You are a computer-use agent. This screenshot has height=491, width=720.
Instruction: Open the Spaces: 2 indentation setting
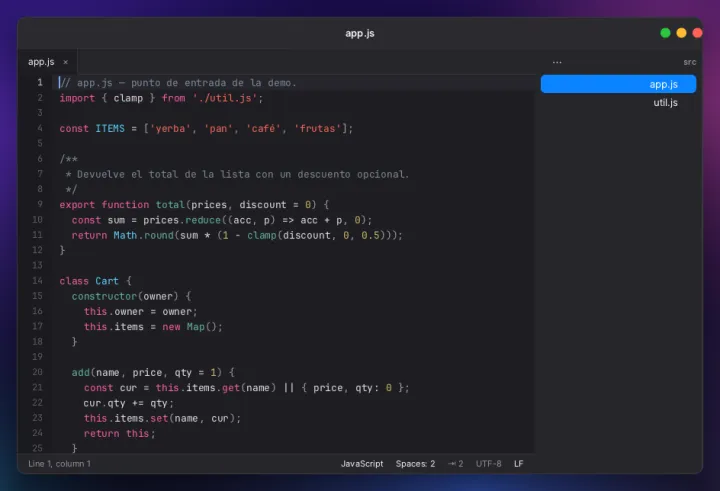coord(415,463)
